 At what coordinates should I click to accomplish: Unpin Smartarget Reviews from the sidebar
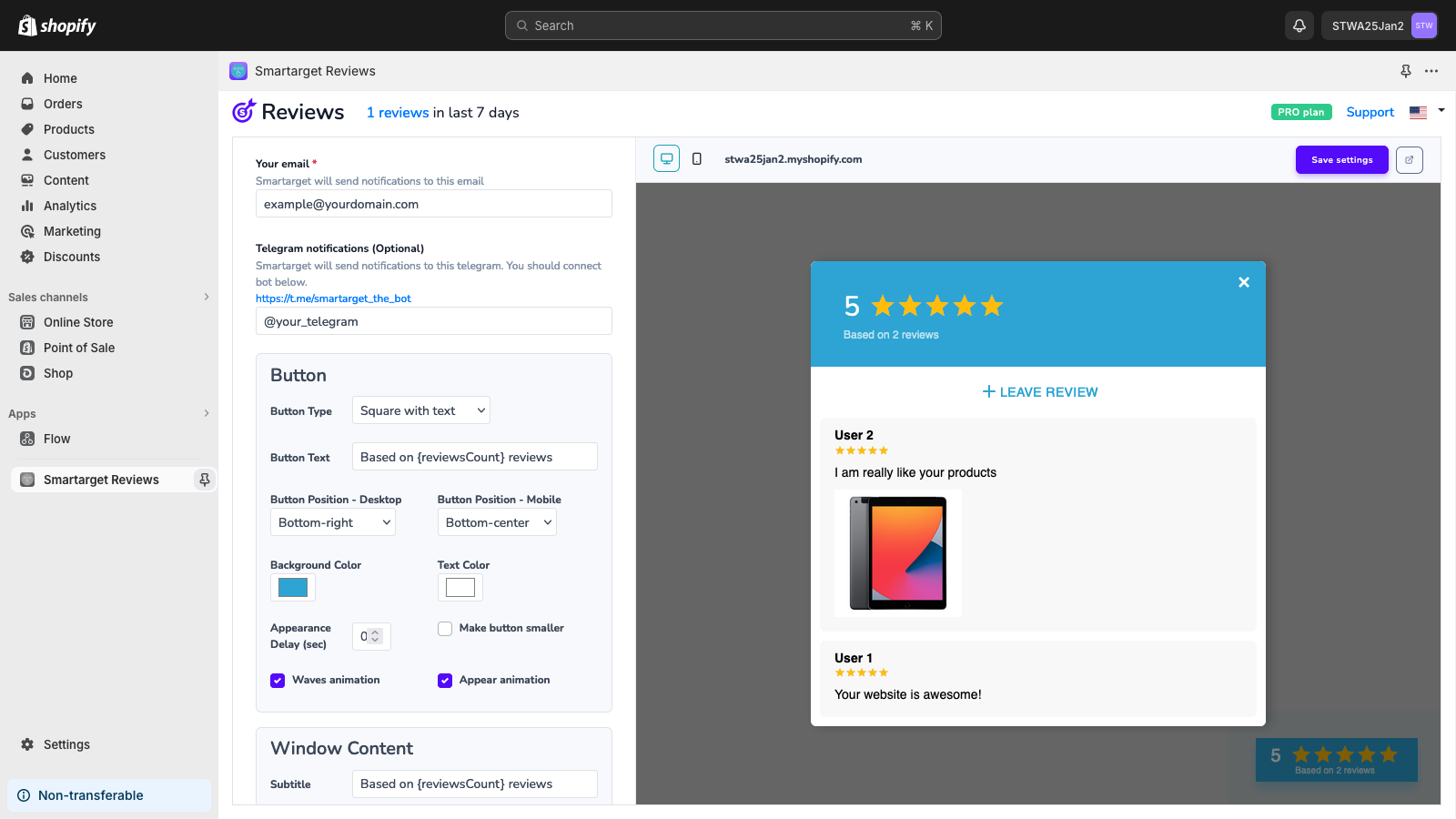(205, 480)
